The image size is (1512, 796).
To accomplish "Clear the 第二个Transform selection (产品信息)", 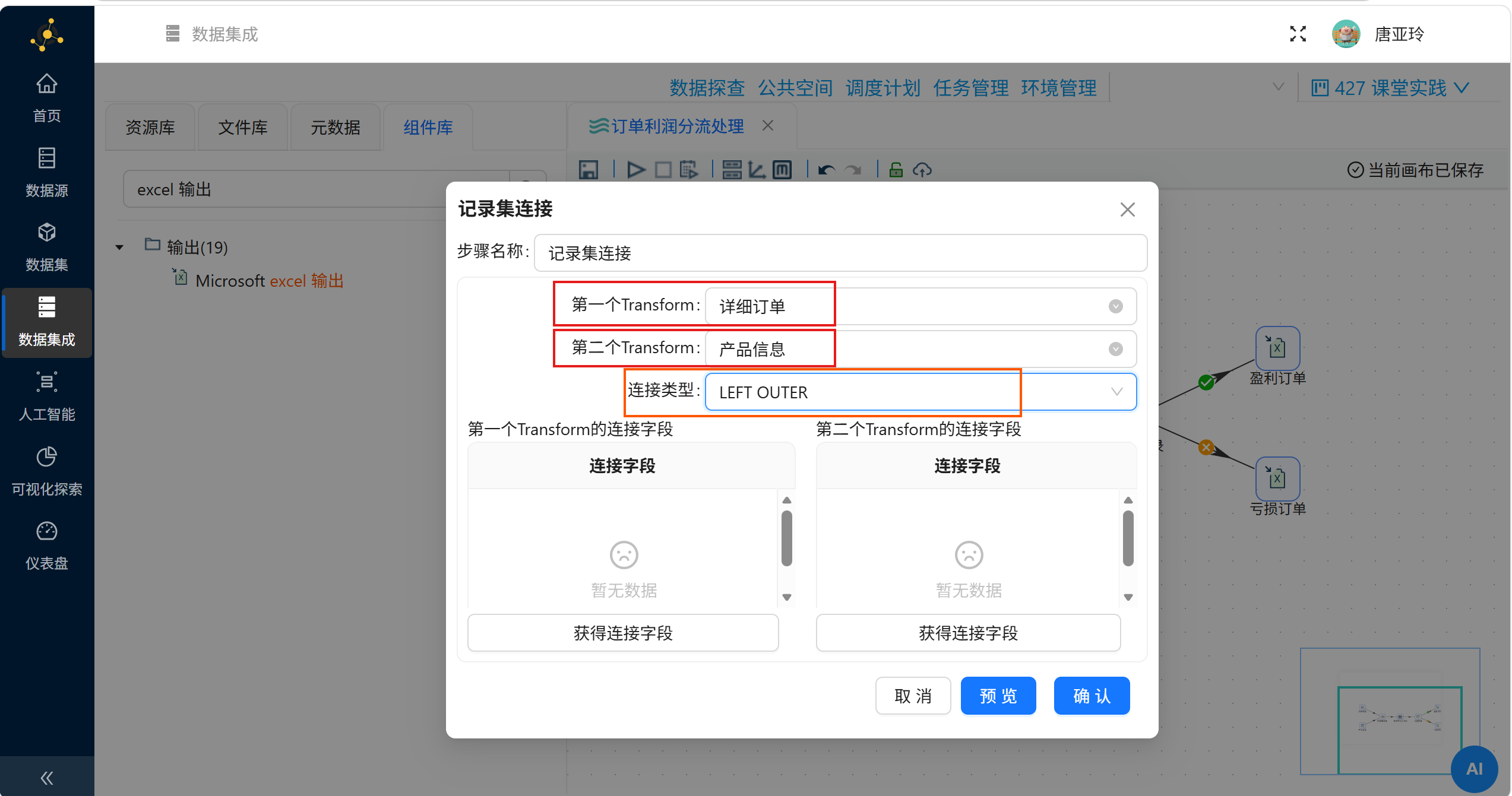I will pyautogui.click(x=1115, y=349).
